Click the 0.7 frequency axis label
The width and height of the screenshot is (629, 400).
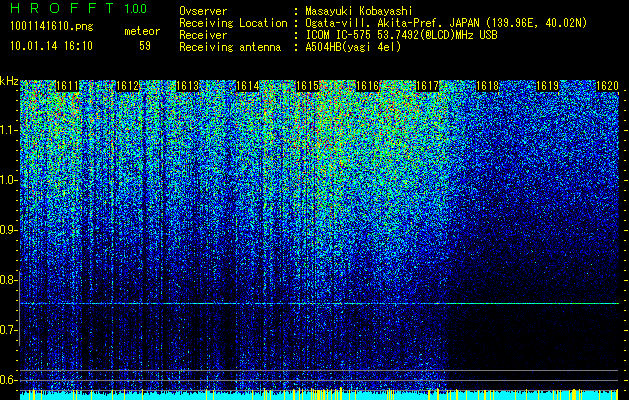pyautogui.click(x=8, y=330)
